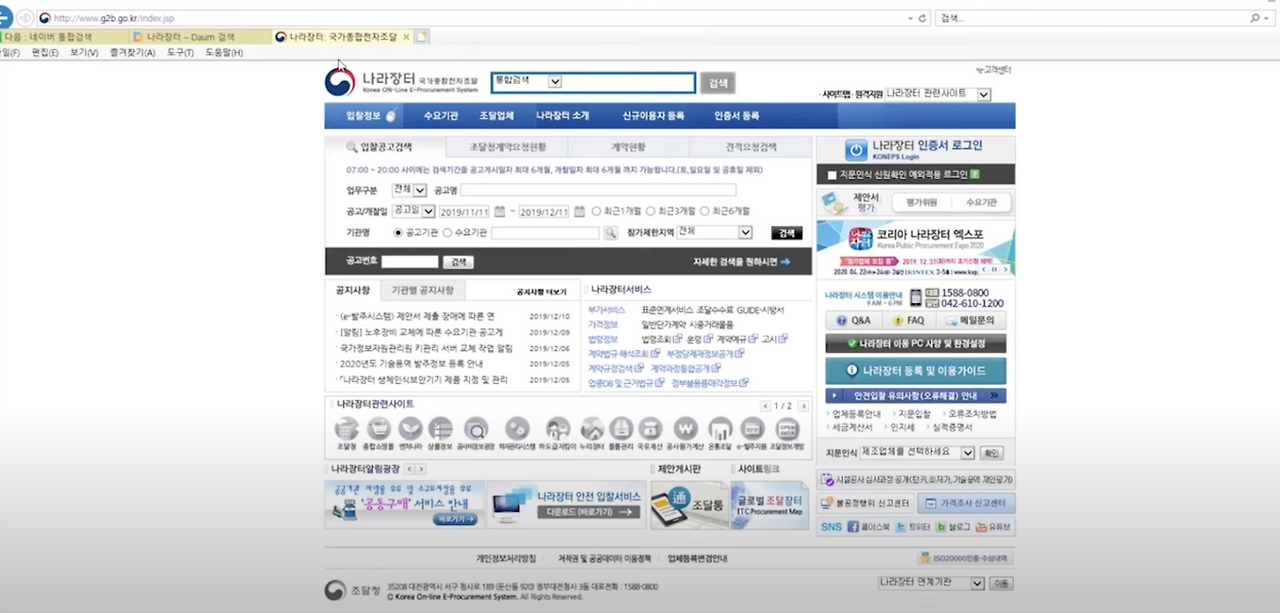The image size is (1280, 613).
Task: Open the 온통조달 bar chart icon
Action: 719,428
